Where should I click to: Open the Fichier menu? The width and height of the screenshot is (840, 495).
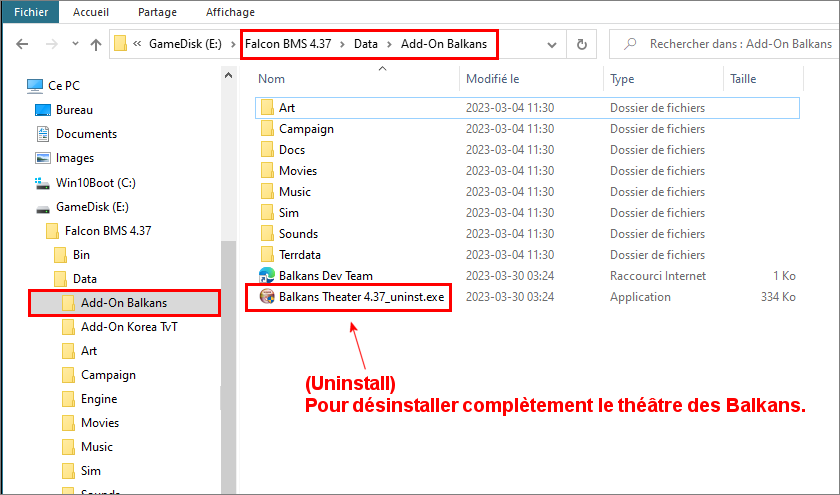[30, 12]
